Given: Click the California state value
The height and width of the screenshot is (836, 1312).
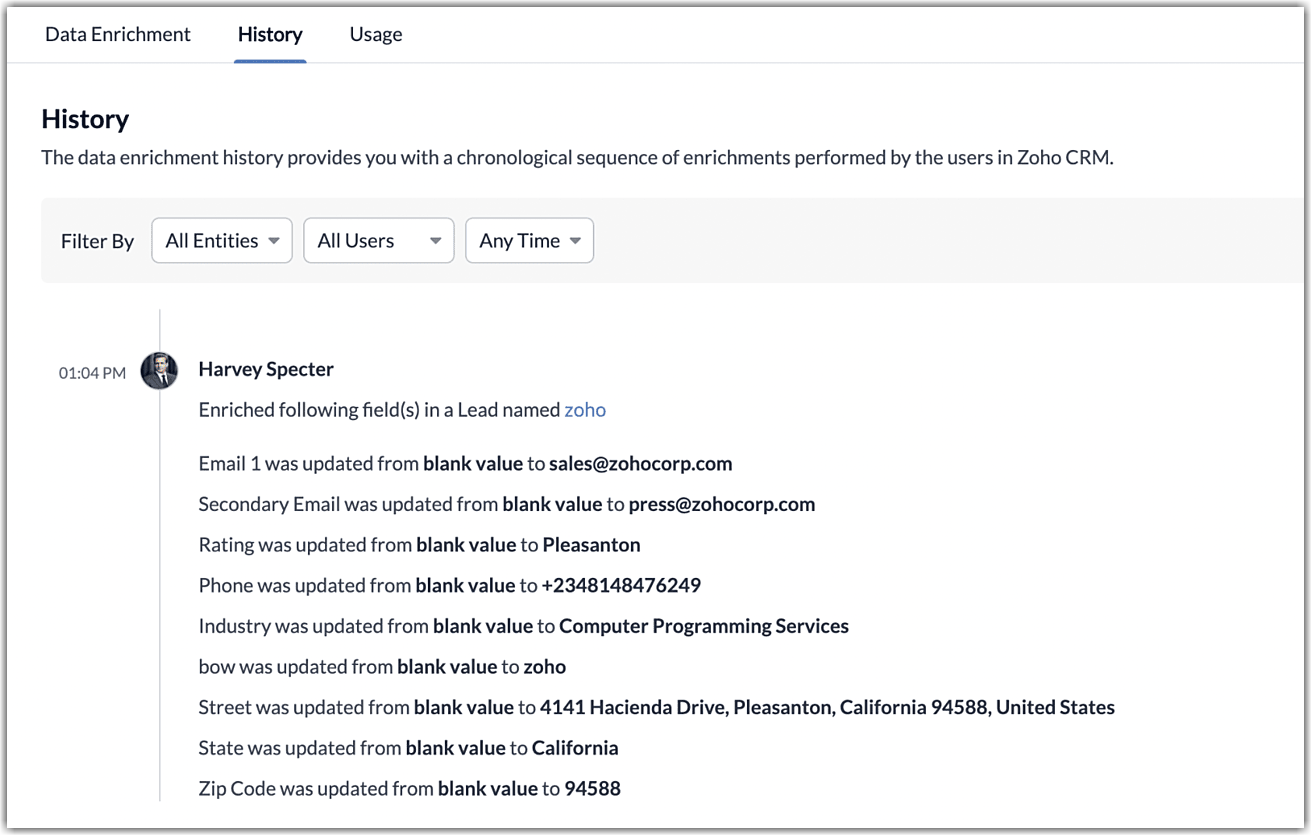Looking at the screenshot, I should point(575,748).
